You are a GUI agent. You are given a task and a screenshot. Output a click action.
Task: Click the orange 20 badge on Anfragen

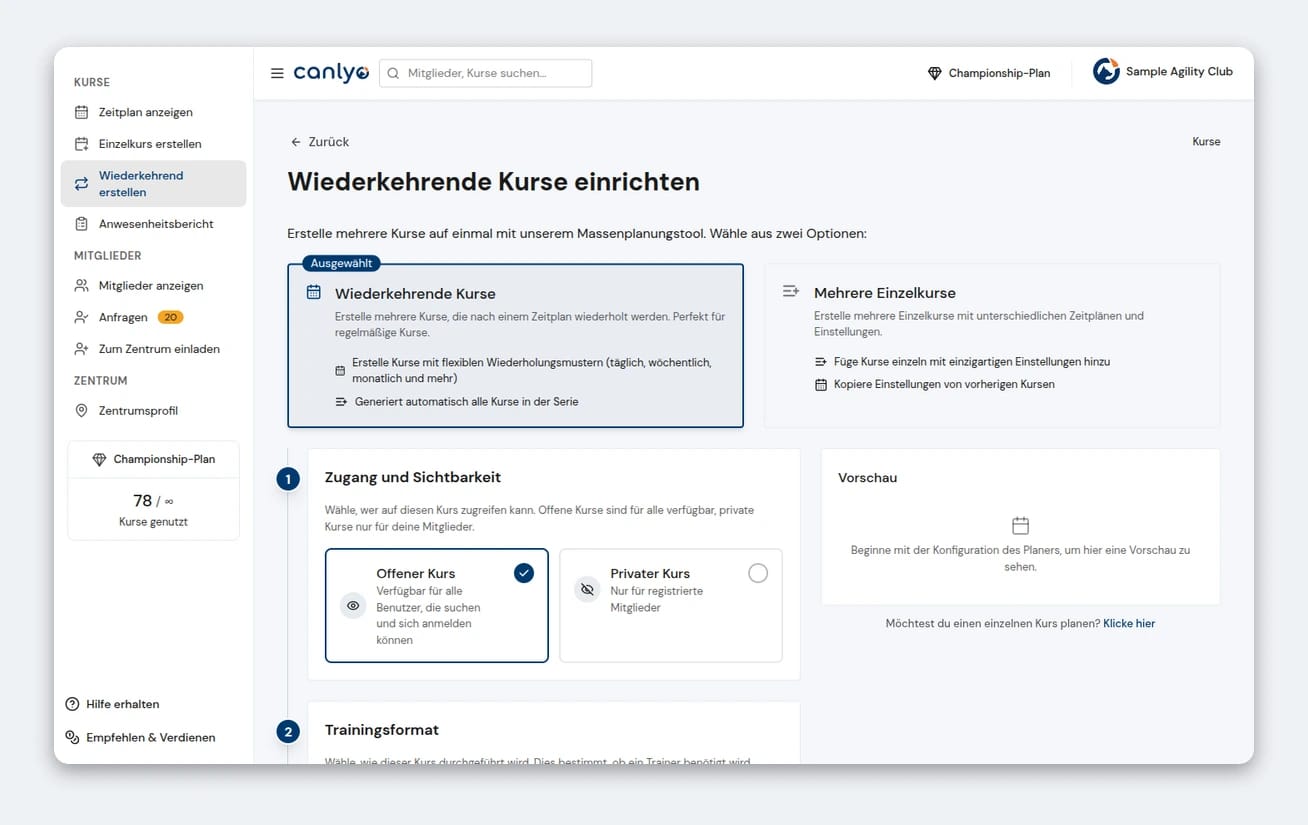(170, 317)
